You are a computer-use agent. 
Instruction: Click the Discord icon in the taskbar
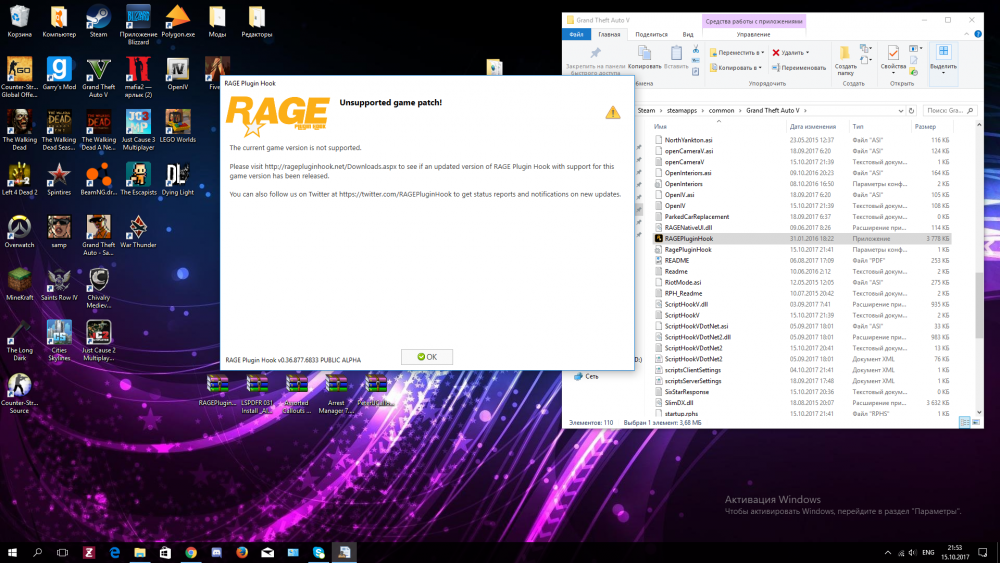point(216,552)
